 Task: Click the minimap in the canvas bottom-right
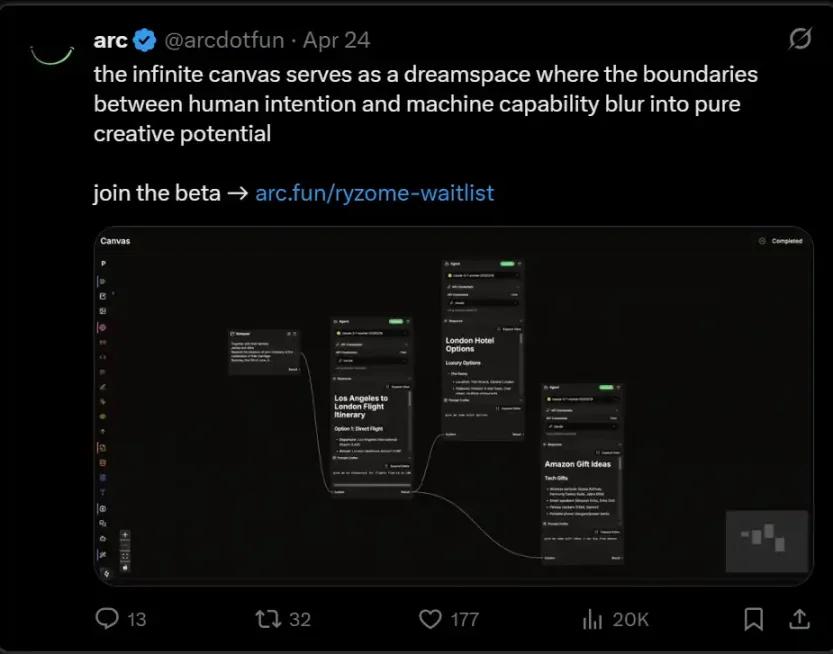[x=766, y=540]
